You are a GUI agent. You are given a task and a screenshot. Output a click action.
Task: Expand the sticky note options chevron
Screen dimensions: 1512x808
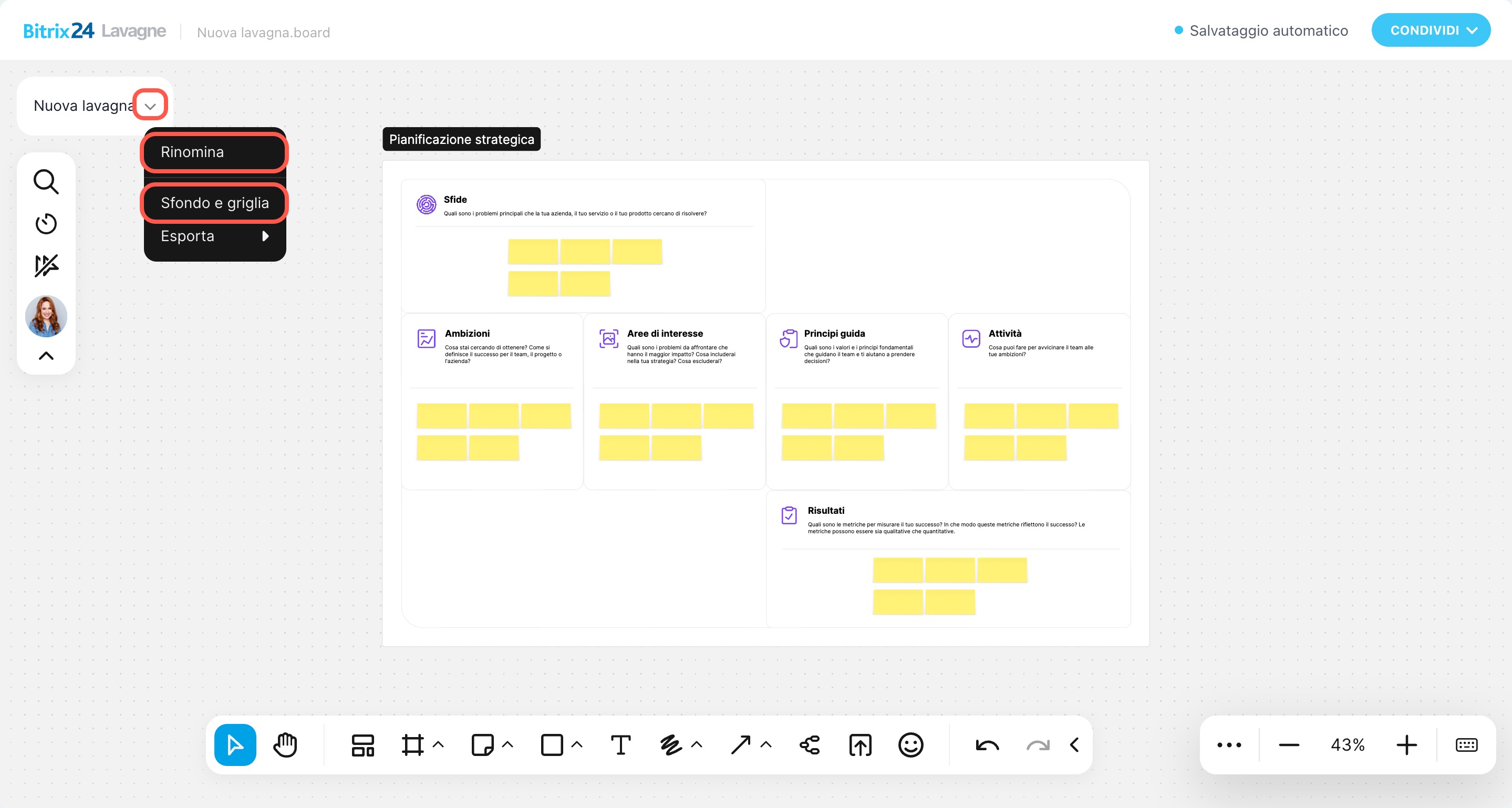click(x=508, y=745)
